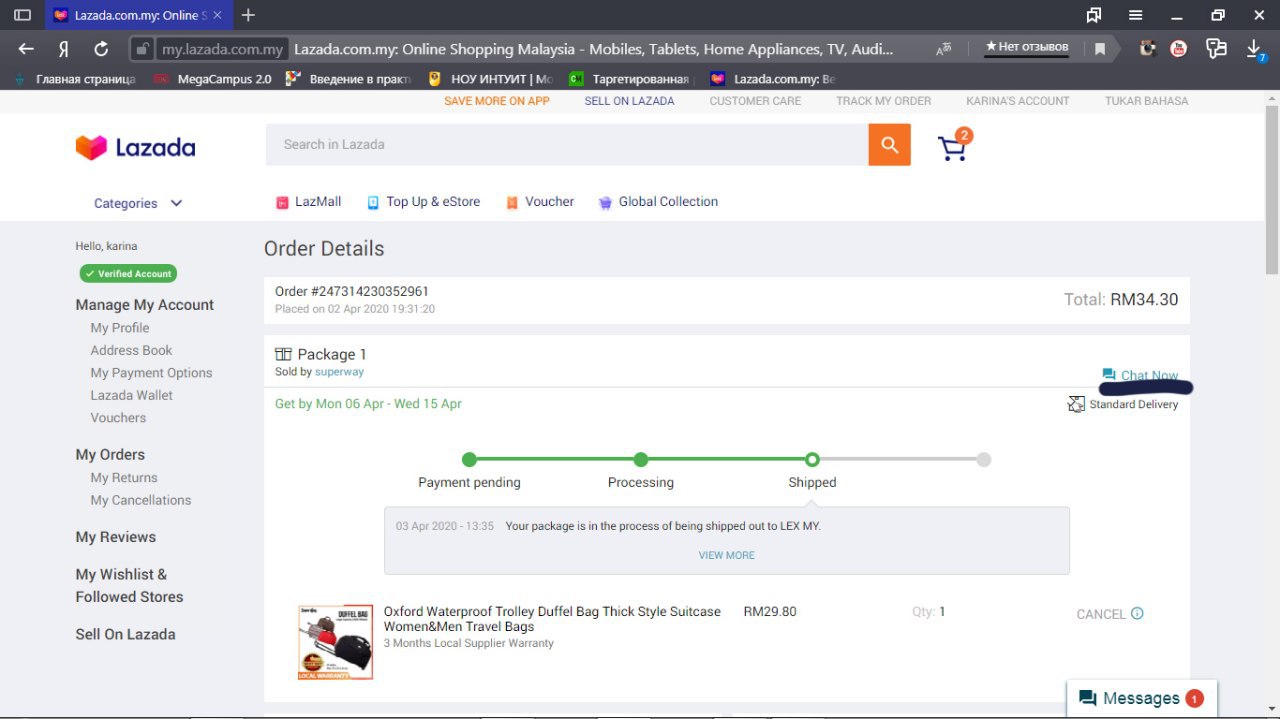Open Address Book in sidebar

[x=131, y=350]
